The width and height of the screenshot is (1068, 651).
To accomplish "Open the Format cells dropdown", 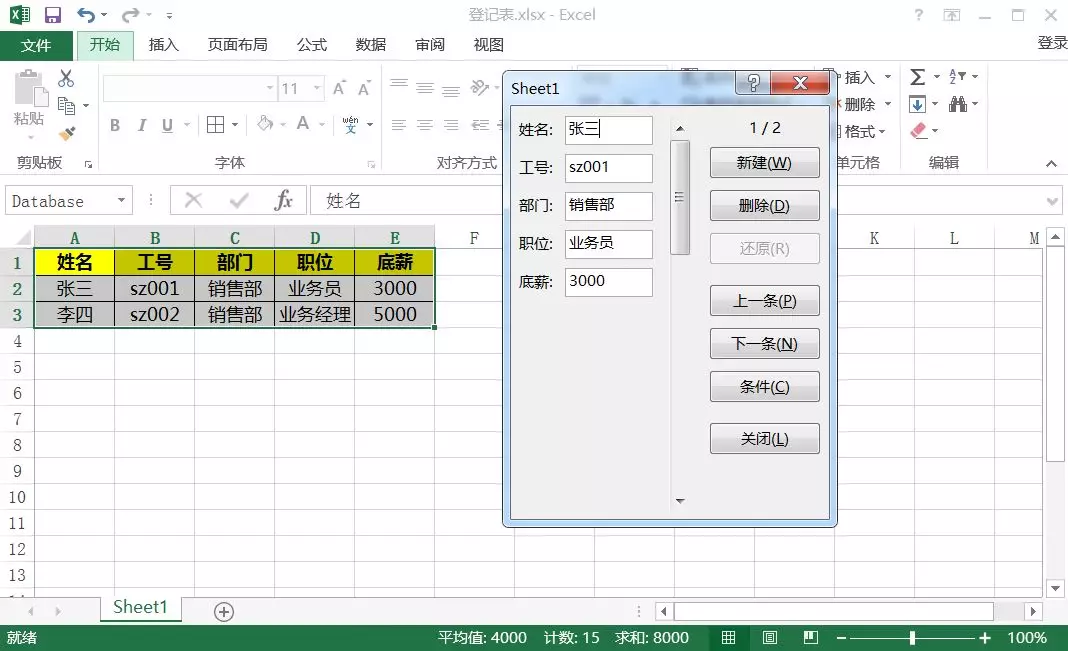I will coord(882,131).
